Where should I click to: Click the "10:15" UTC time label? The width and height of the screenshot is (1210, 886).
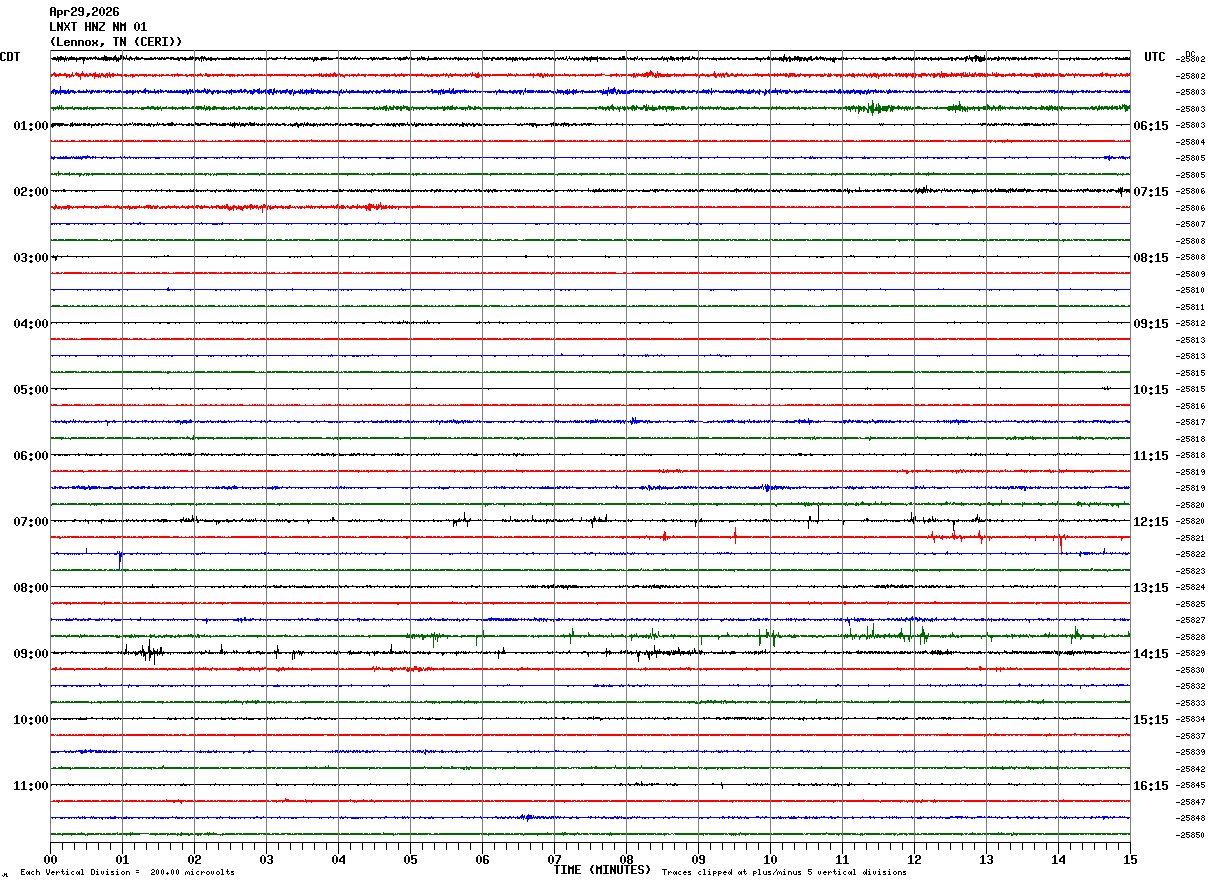[1151, 390]
